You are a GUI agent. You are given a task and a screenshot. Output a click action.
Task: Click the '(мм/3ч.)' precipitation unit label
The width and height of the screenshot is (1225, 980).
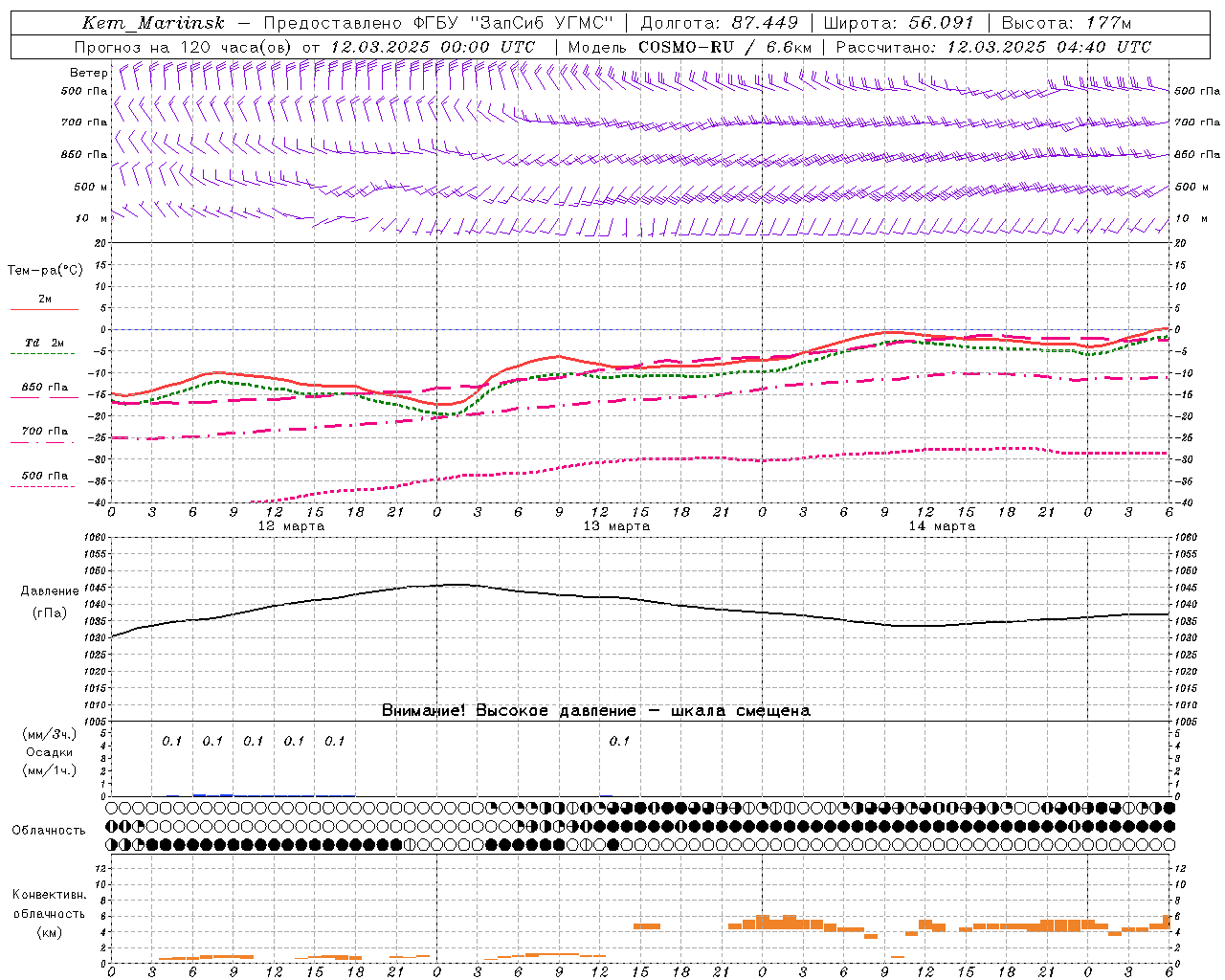pos(50,734)
